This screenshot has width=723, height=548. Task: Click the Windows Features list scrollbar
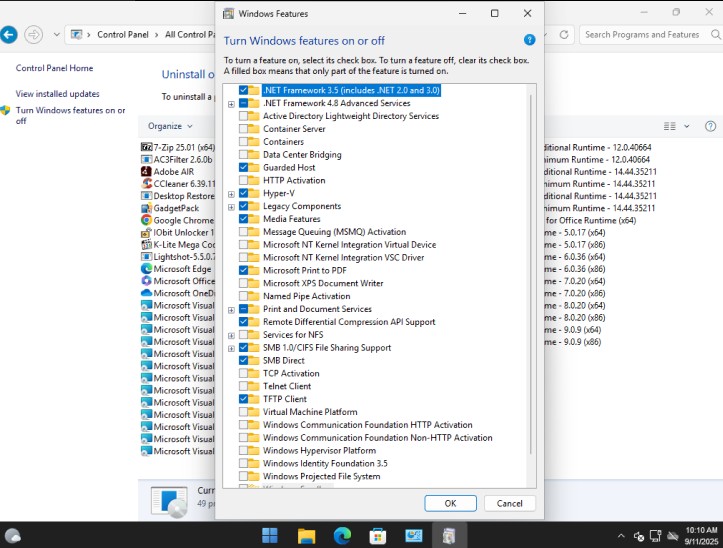pyautogui.click(x=531, y=274)
